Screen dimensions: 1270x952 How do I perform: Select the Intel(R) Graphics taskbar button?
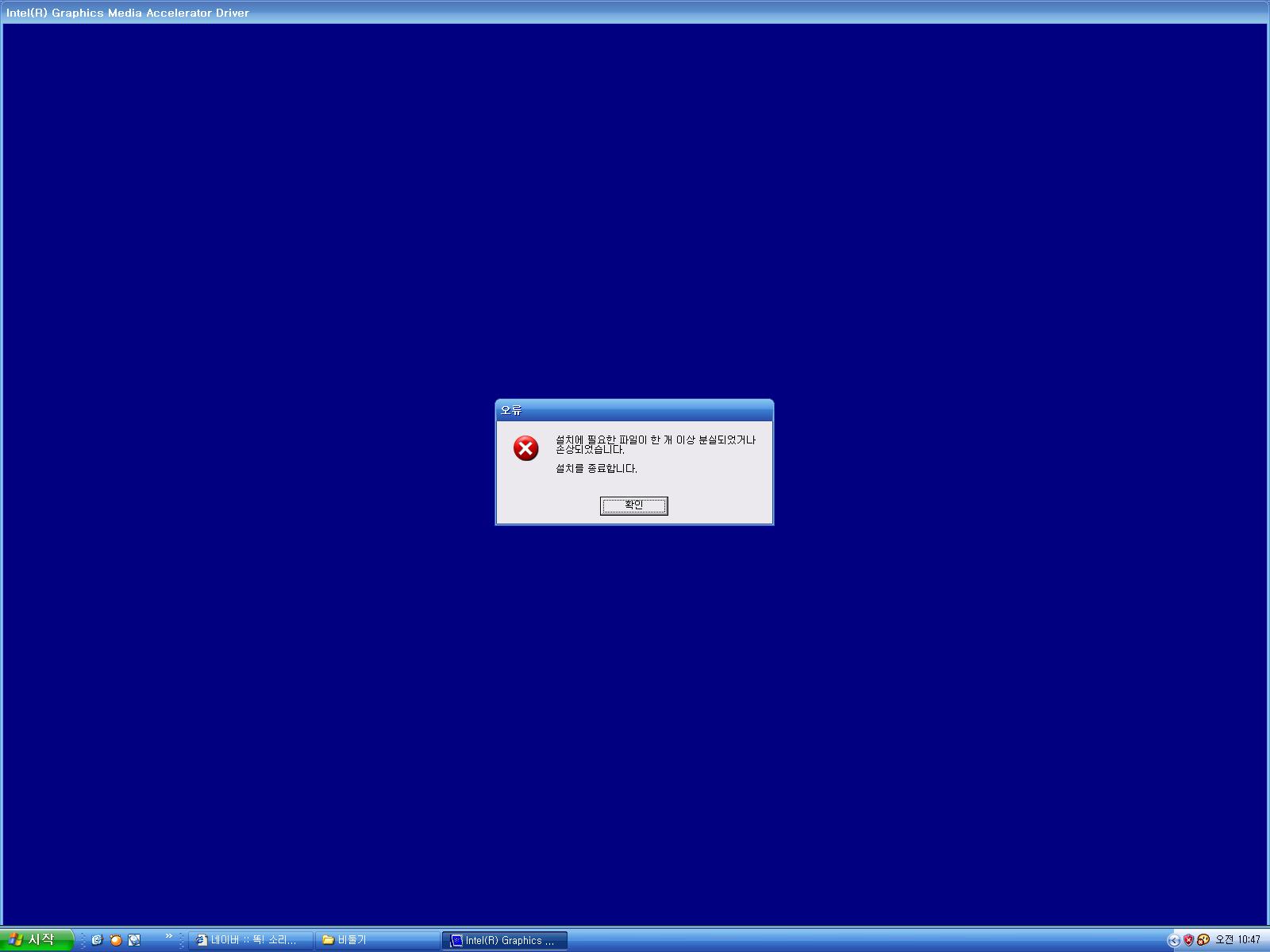click(x=505, y=940)
